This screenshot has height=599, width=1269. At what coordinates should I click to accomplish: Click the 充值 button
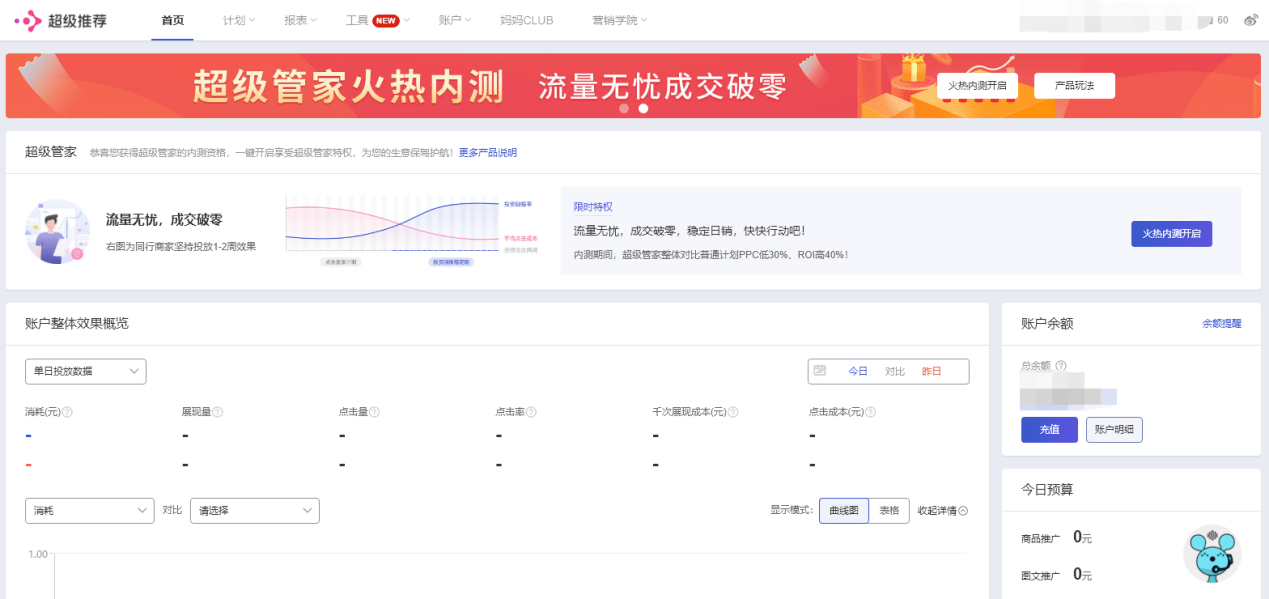(1049, 429)
